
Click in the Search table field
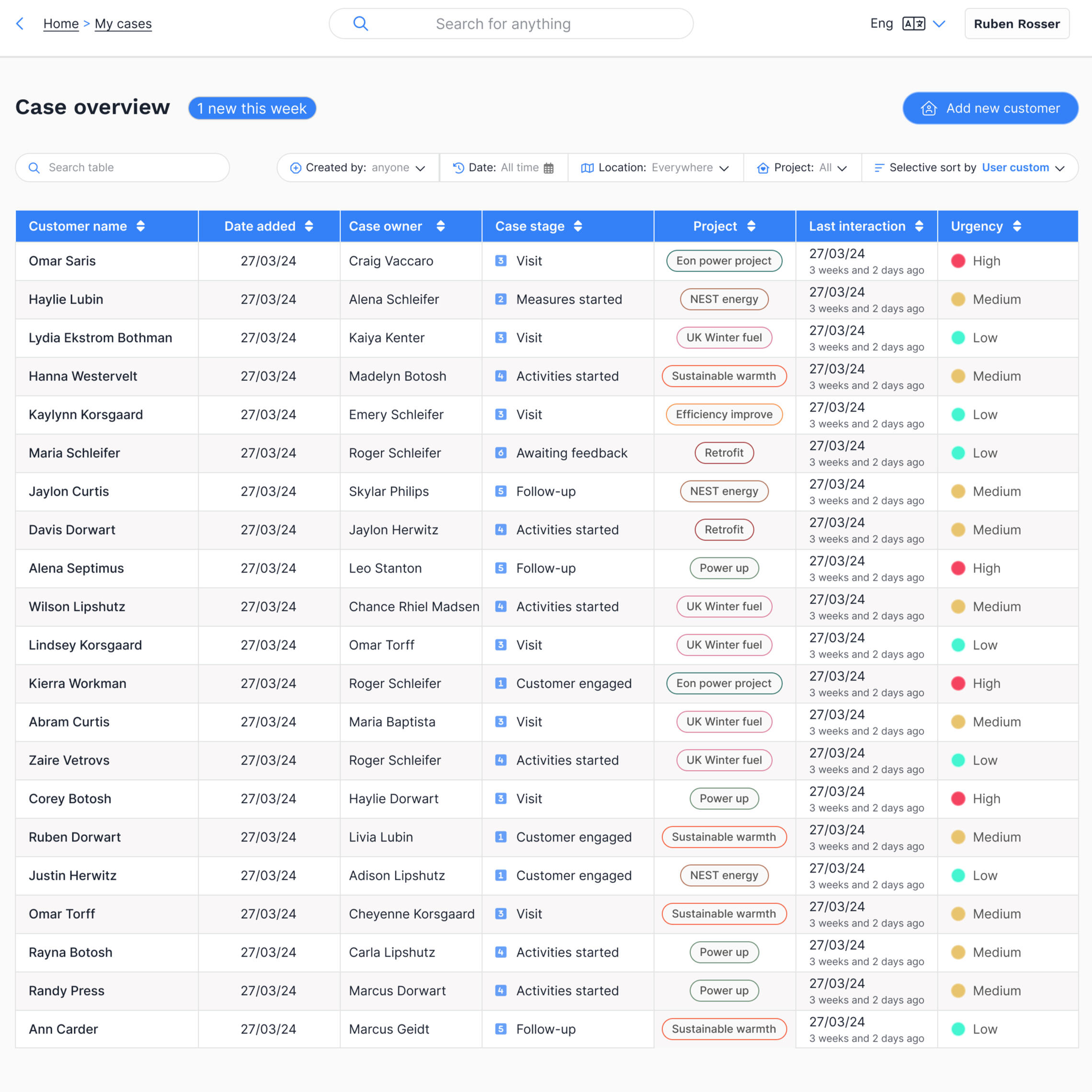130,168
